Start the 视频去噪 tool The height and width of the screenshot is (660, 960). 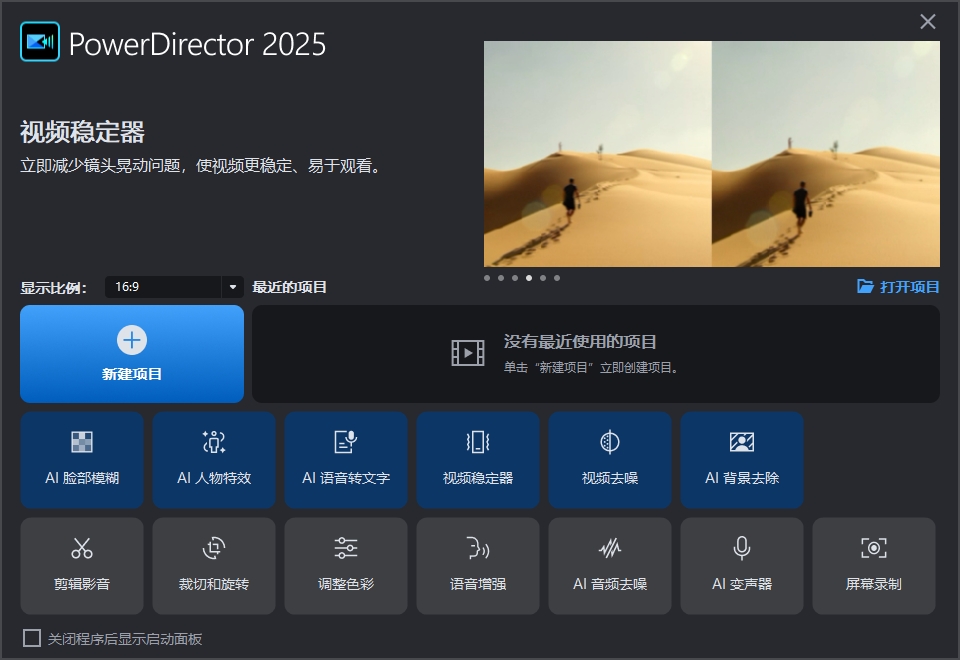coord(610,460)
